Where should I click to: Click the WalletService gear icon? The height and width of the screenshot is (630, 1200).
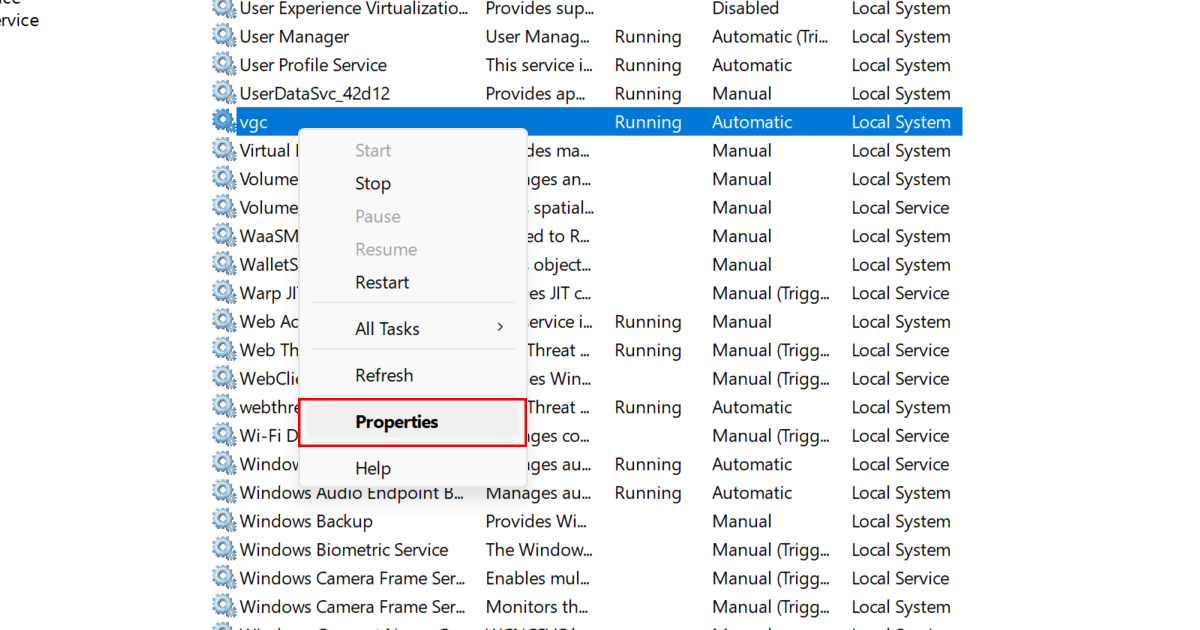(x=222, y=264)
